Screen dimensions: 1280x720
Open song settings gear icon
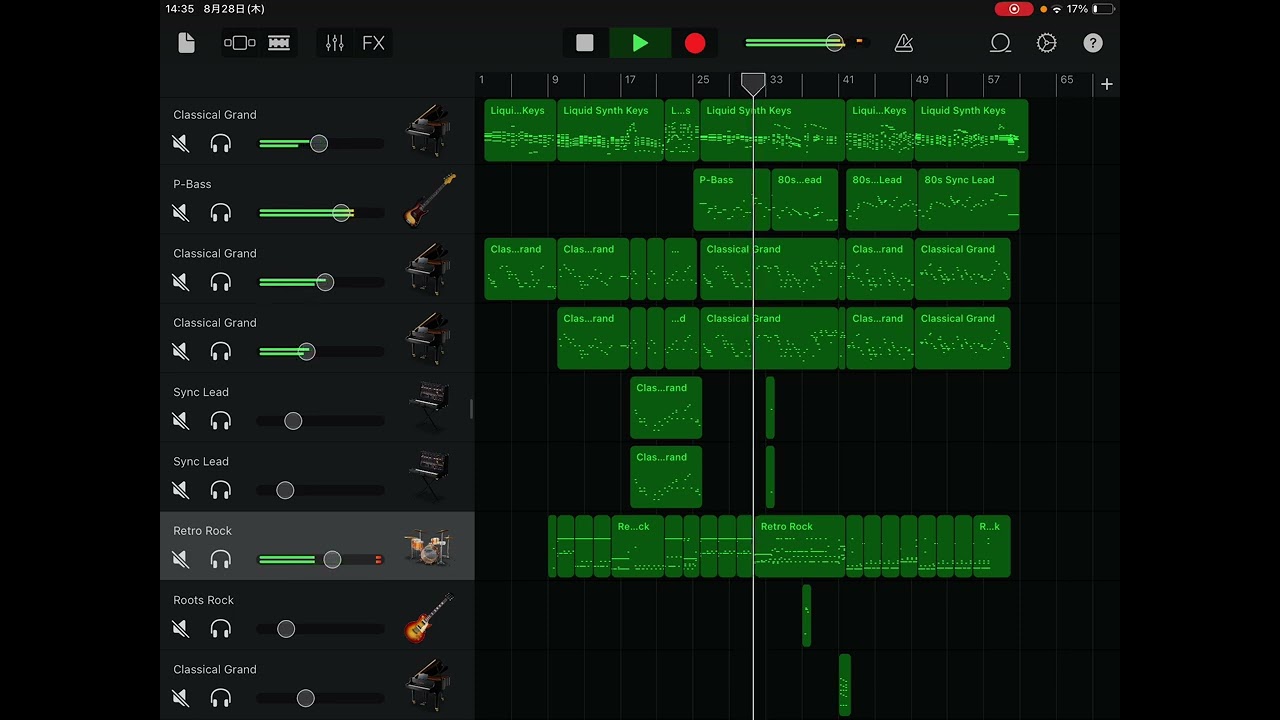pyautogui.click(x=1046, y=43)
